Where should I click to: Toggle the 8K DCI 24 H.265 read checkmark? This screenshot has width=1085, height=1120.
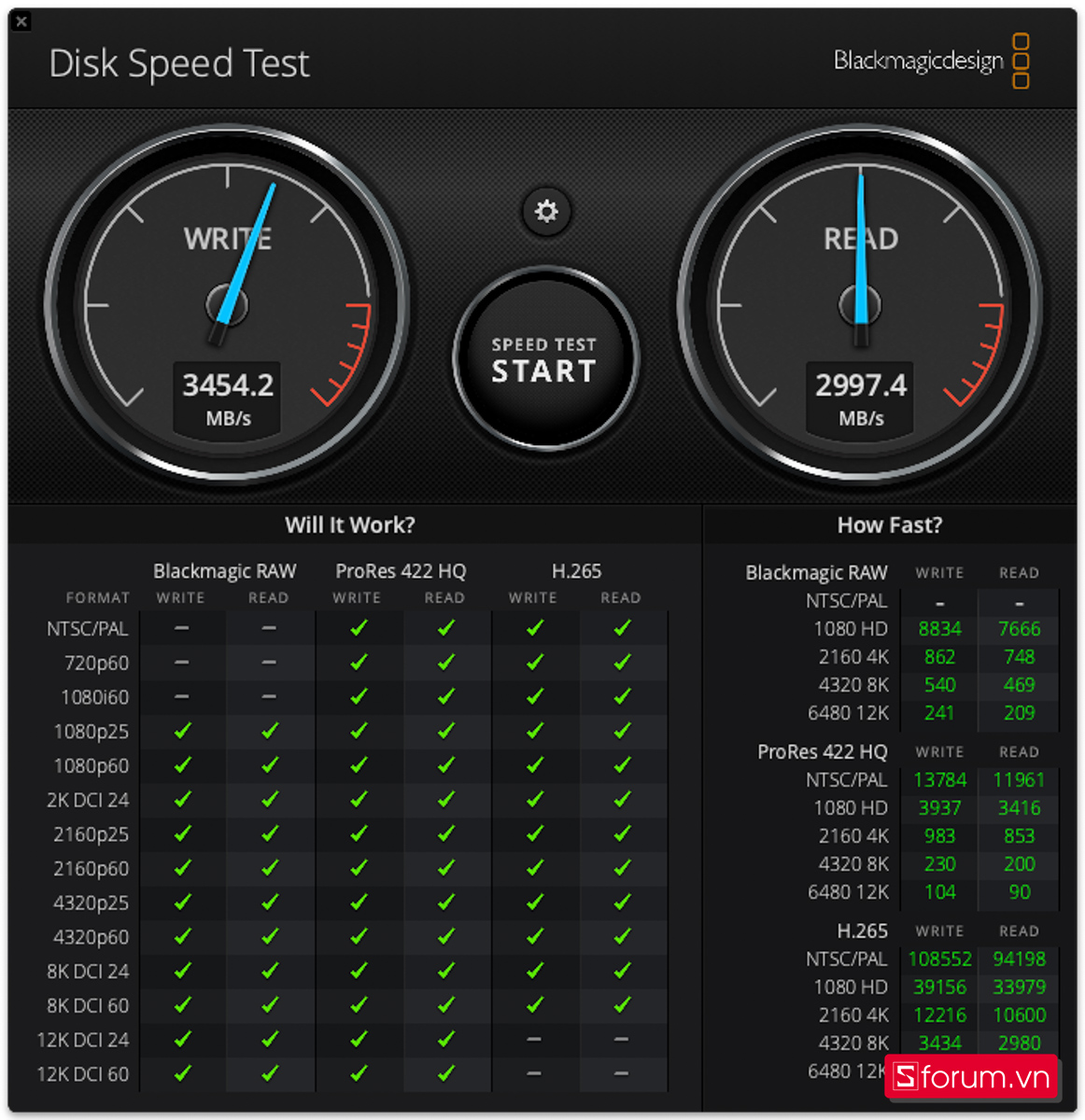click(621, 971)
